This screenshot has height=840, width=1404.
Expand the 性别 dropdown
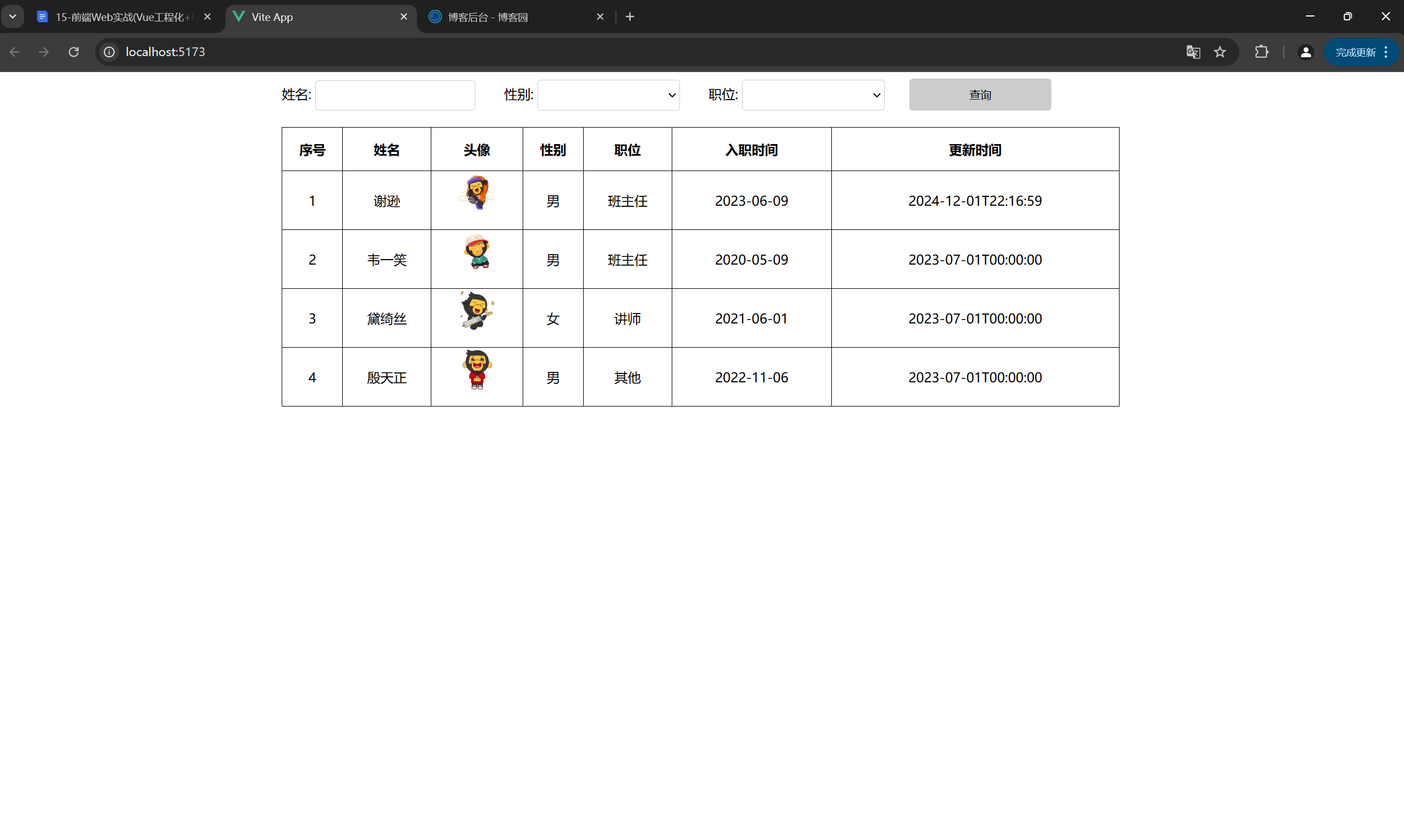point(608,95)
